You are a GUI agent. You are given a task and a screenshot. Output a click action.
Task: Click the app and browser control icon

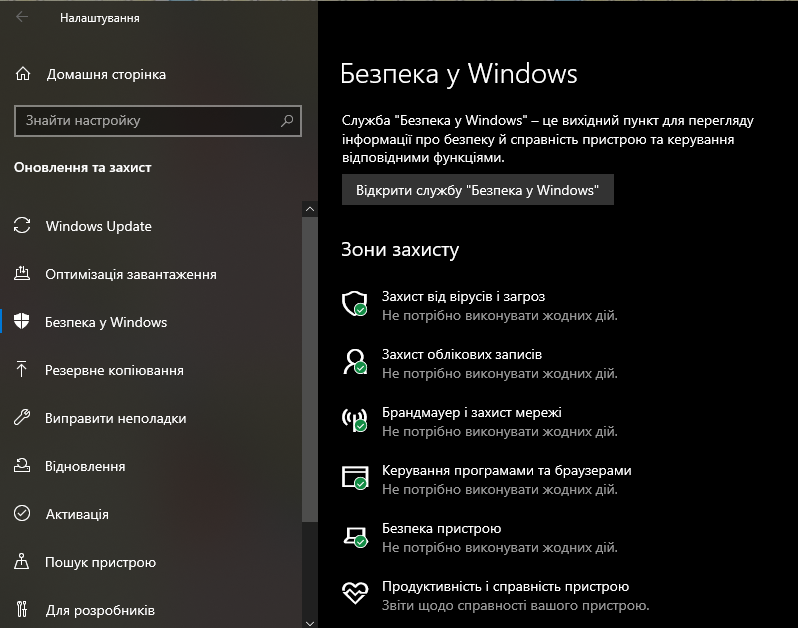(355, 478)
